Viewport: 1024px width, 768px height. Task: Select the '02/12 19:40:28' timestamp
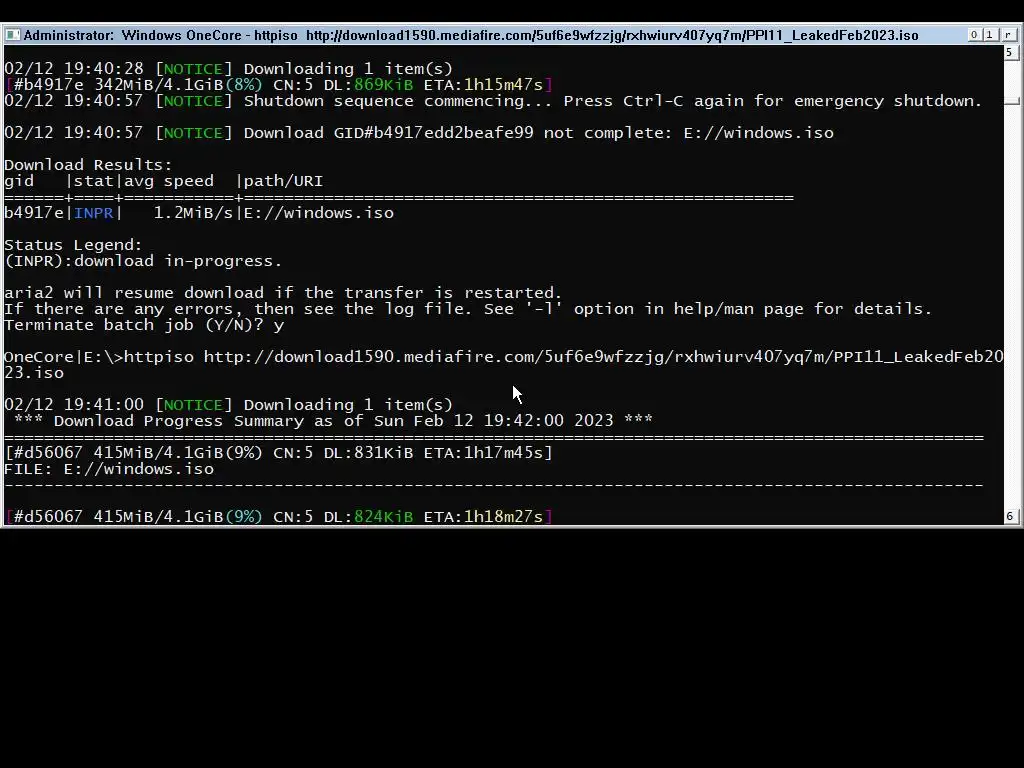74,69
